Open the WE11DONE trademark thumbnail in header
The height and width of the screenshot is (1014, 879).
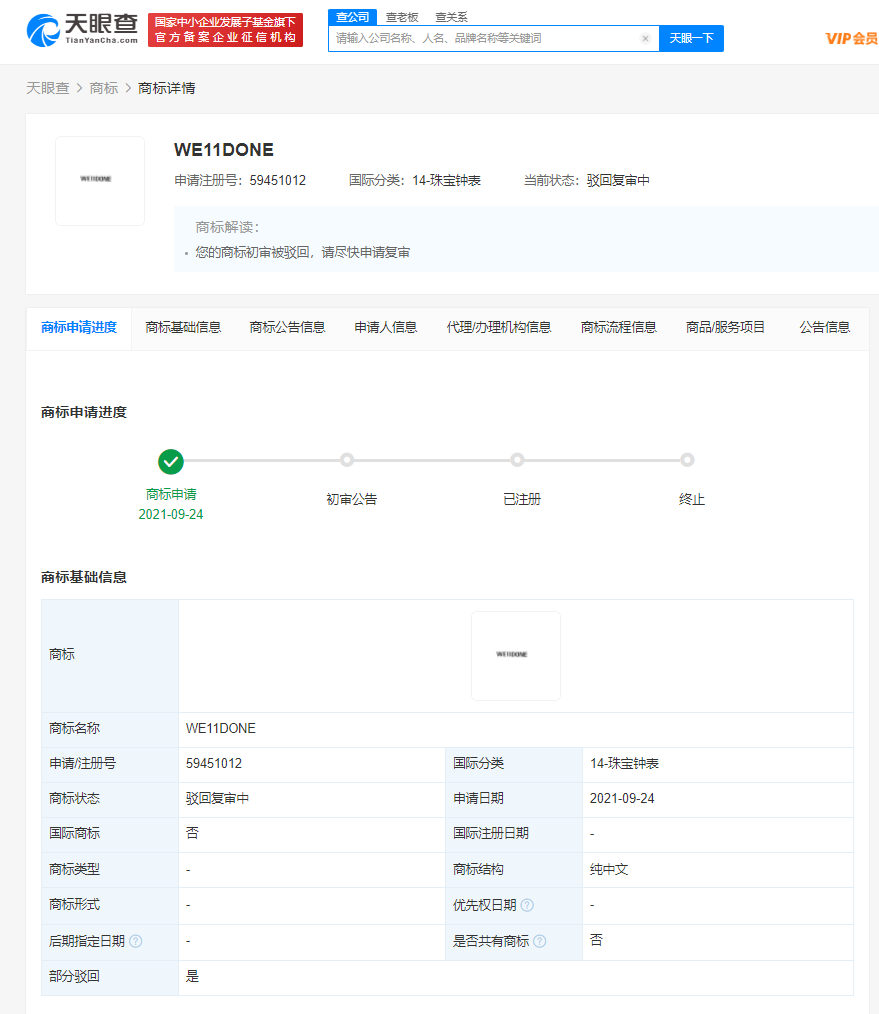[x=100, y=180]
